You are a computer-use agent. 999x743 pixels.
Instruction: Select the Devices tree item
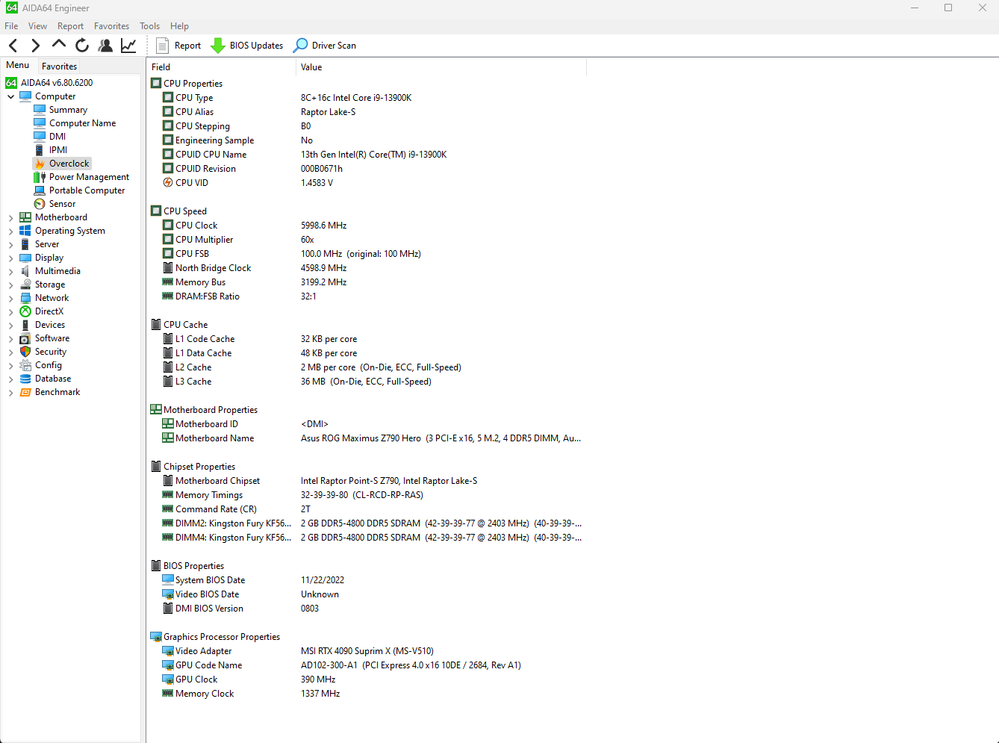point(50,325)
